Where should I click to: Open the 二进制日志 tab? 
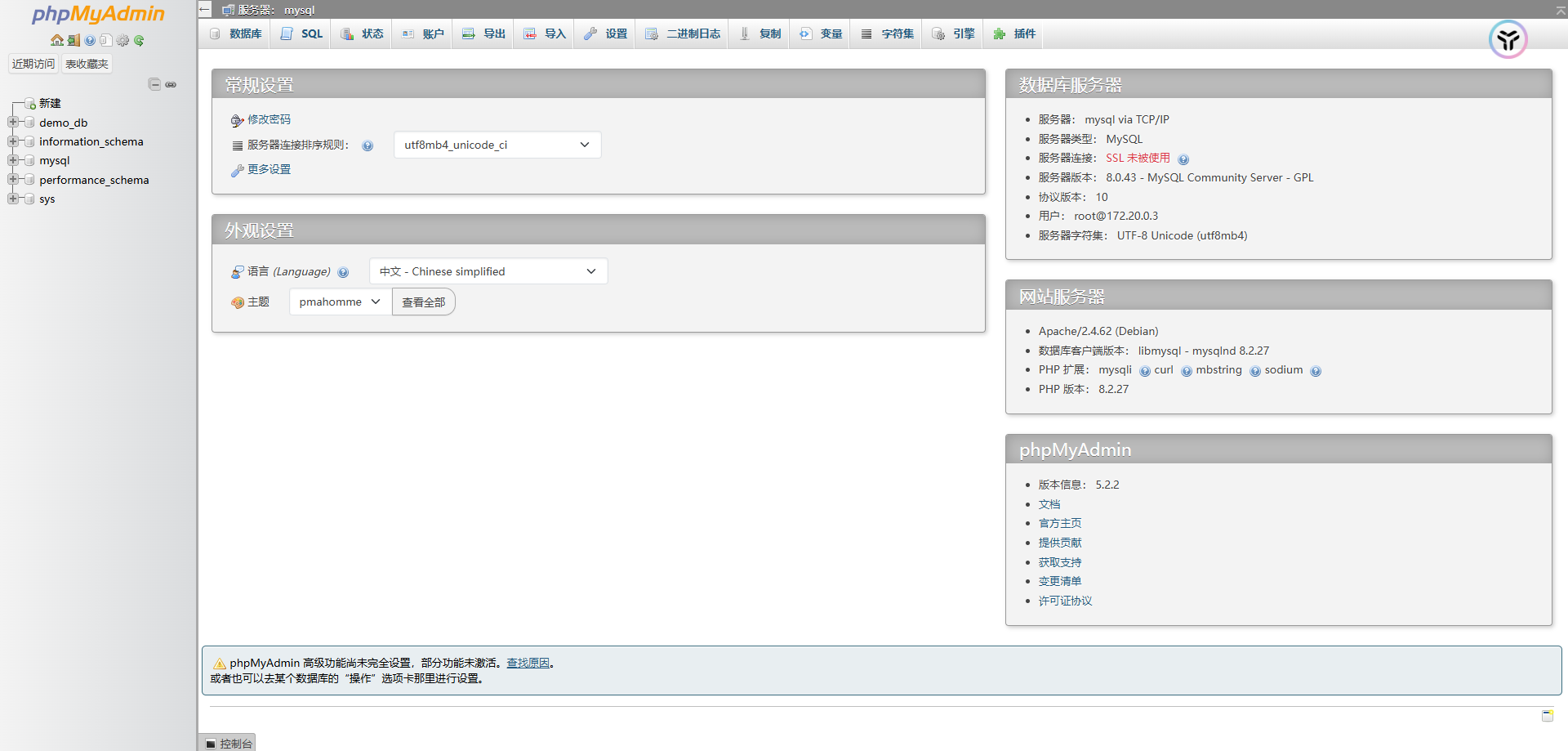click(683, 34)
